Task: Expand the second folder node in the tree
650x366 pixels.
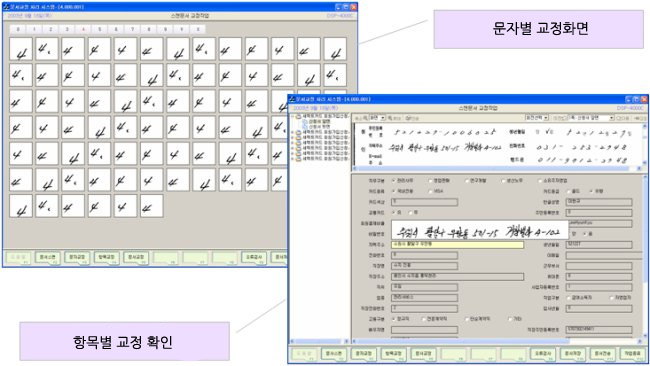Action: pyautogui.click(x=293, y=132)
